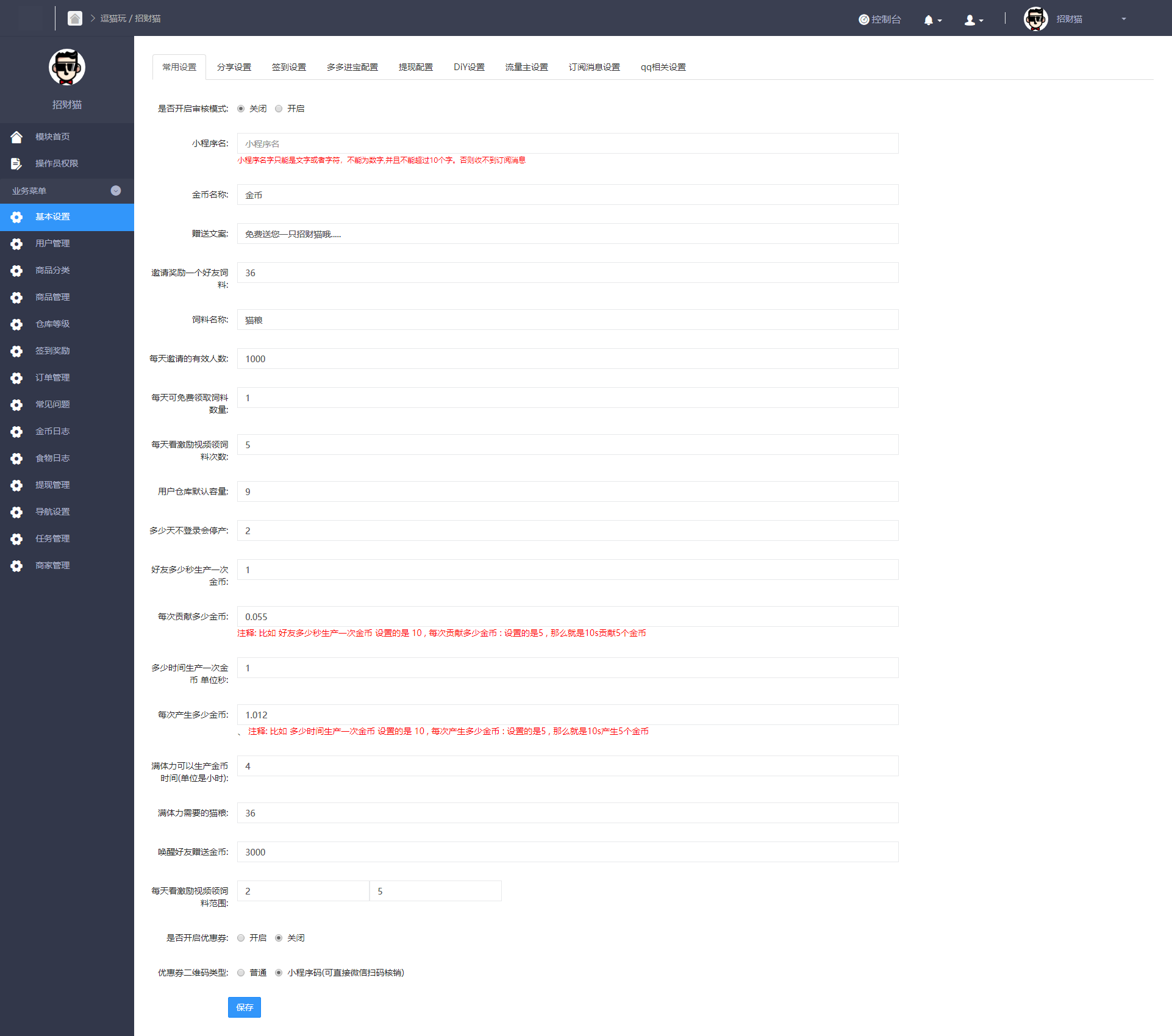Open the 控制台 dashboard icon link
This screenshot has height=1036, width=1172.
click(x=879, y=20)
